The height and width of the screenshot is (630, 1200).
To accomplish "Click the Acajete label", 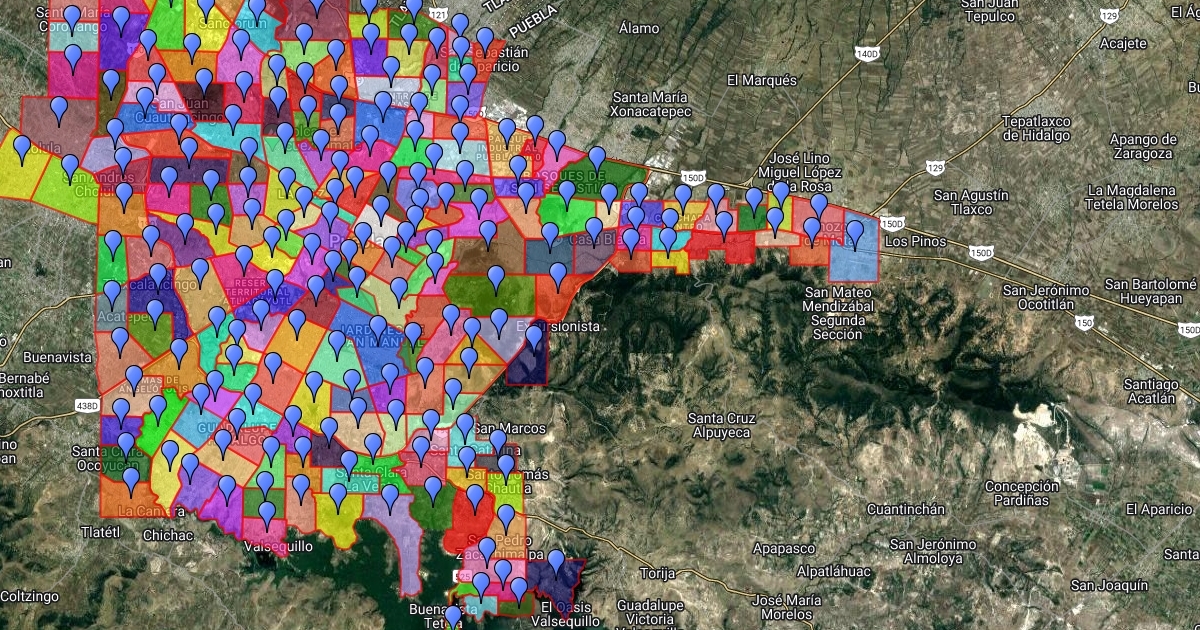I will [1123, 43].
